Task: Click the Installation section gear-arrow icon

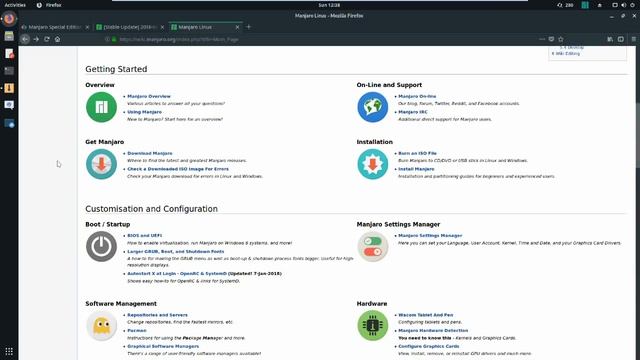Action: pos(372,164)
